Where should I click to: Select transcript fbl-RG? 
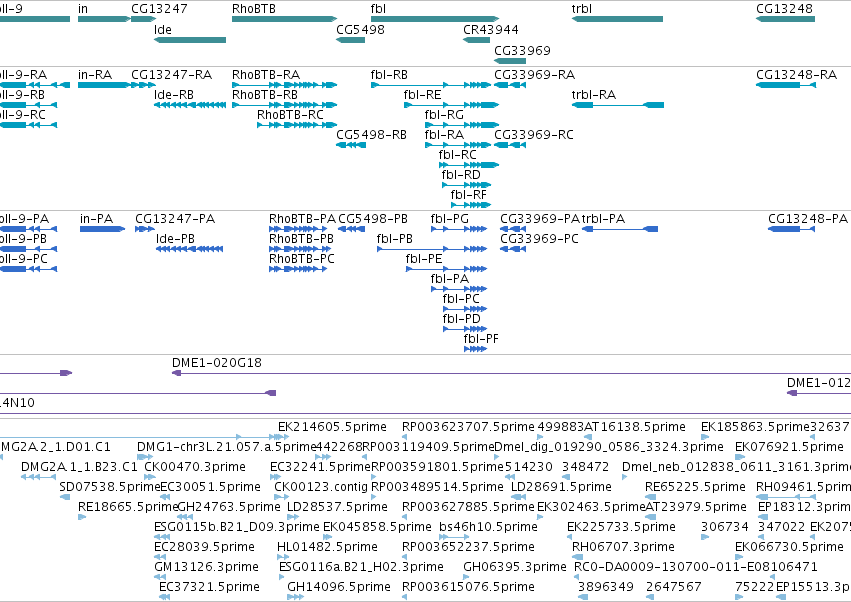pyautogui.click(x=462, y=125)
